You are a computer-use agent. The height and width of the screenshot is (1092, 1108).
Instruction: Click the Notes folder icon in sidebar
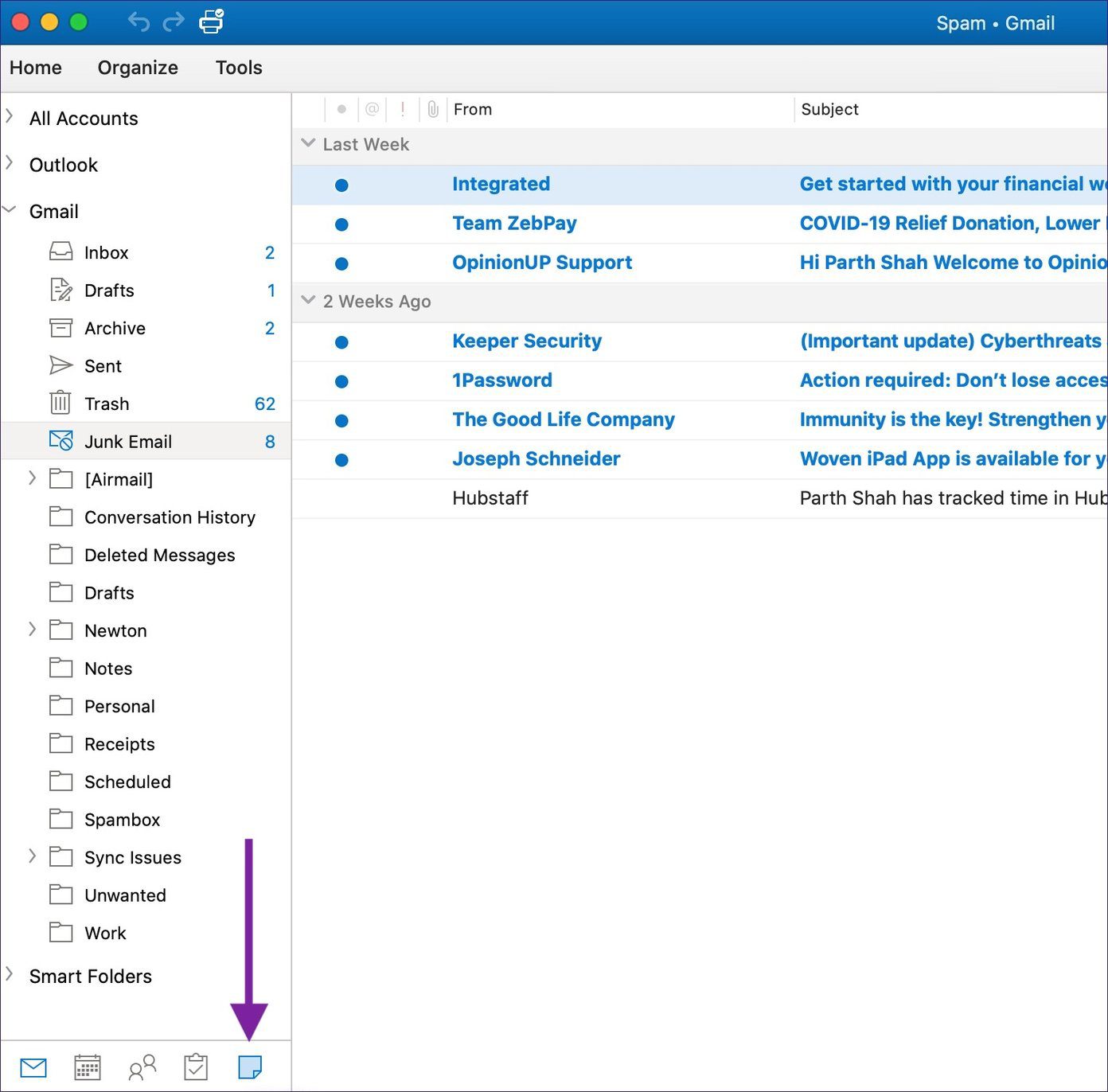(61, 668)
